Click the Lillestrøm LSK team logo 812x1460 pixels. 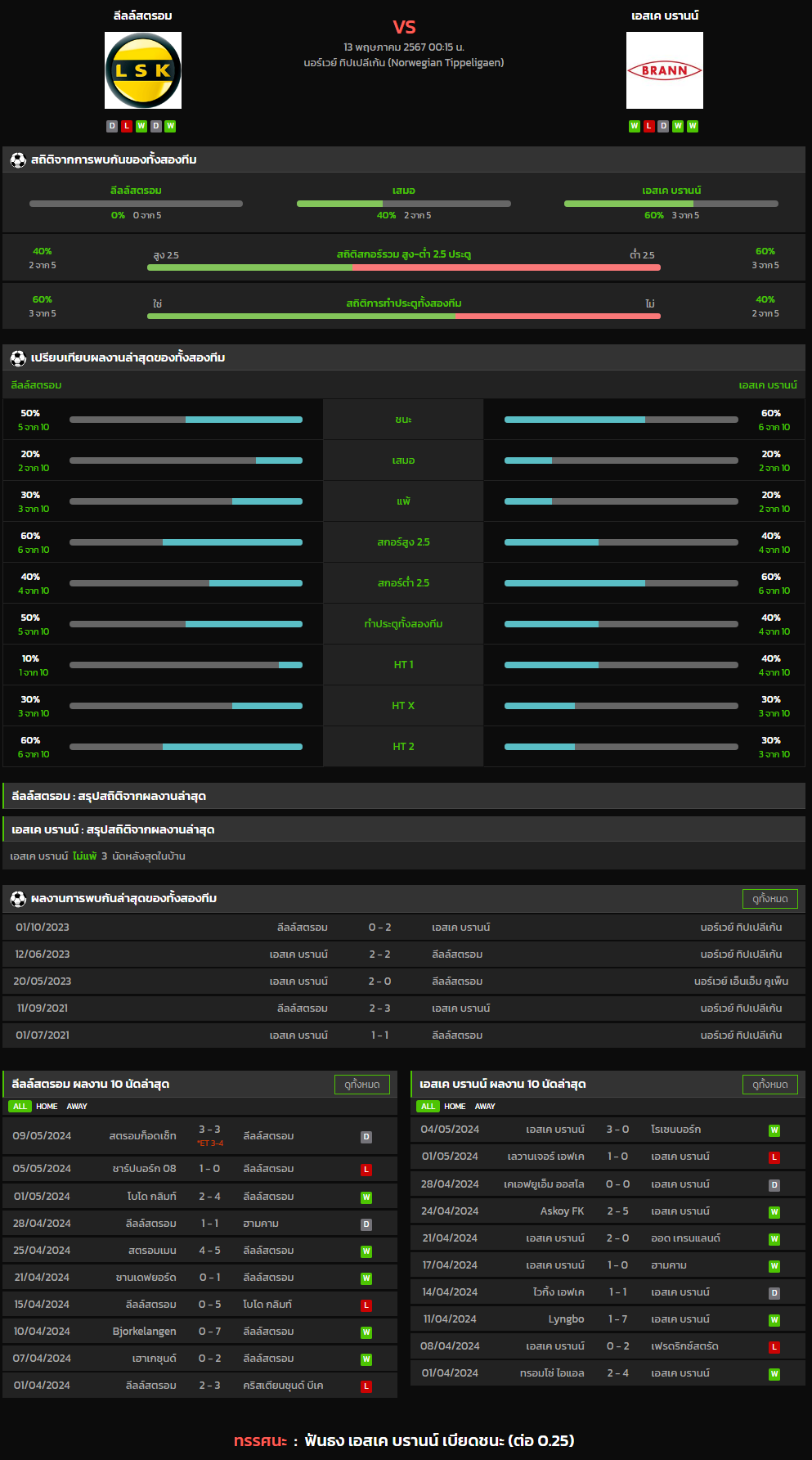tap(143, 70)
